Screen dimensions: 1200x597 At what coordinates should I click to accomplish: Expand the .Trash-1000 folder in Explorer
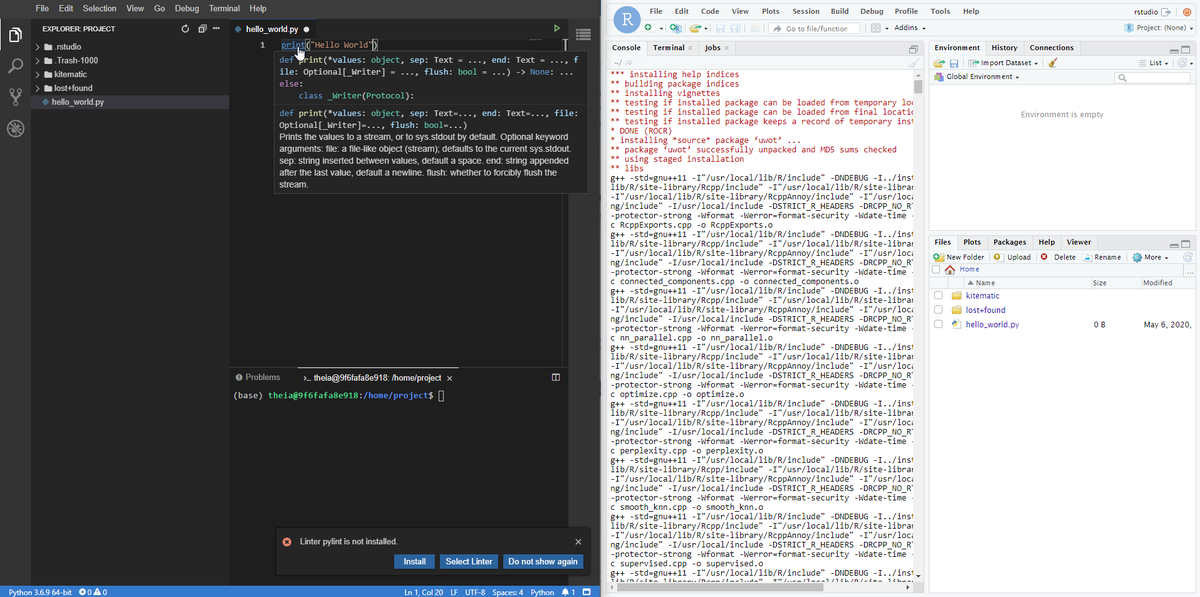point(38,61)
